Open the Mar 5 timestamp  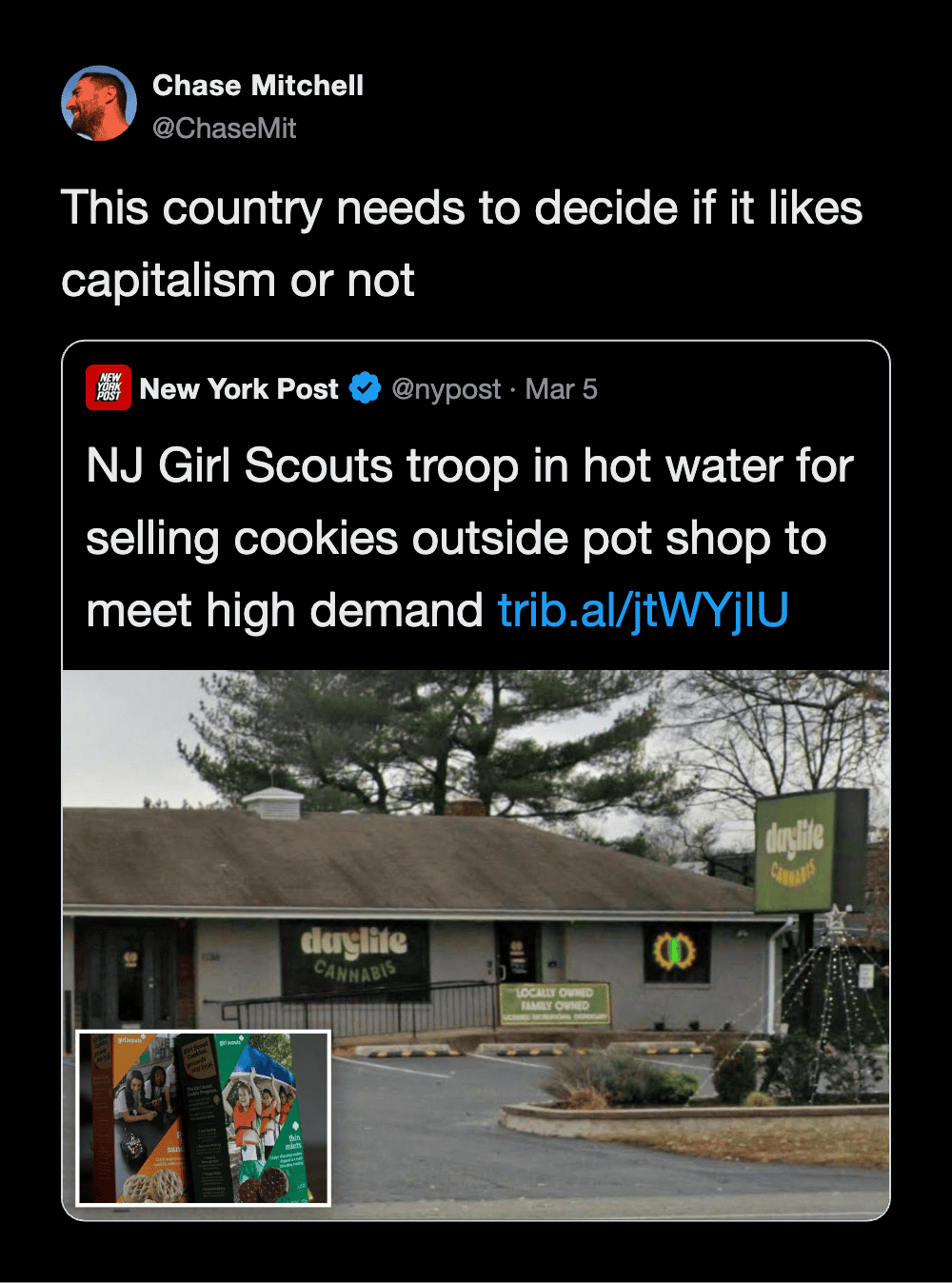tap(562, 389)
